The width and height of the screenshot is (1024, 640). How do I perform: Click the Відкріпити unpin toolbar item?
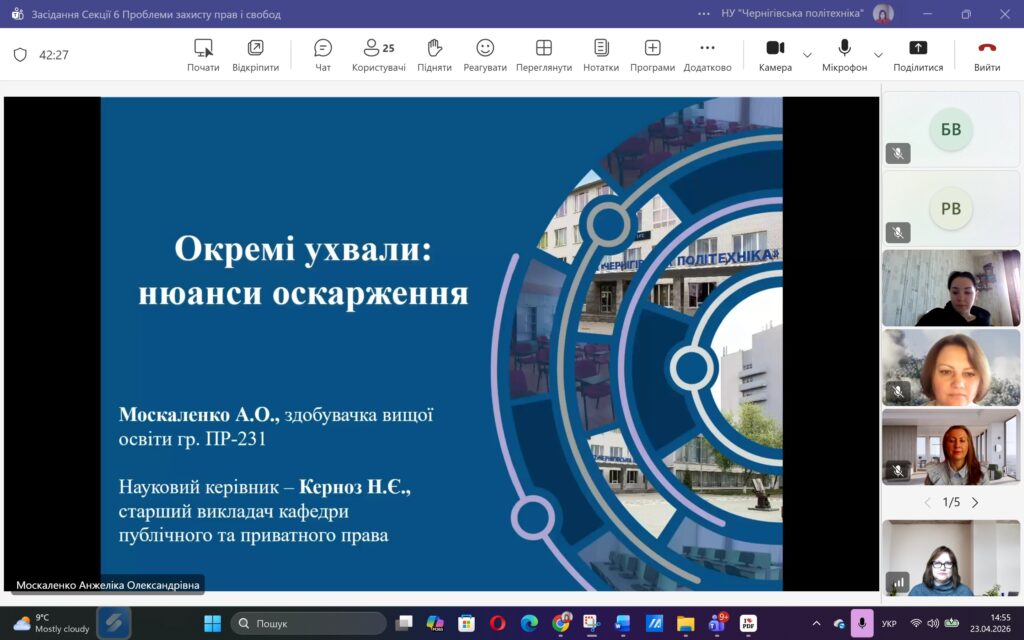click(x=255, y=55)
